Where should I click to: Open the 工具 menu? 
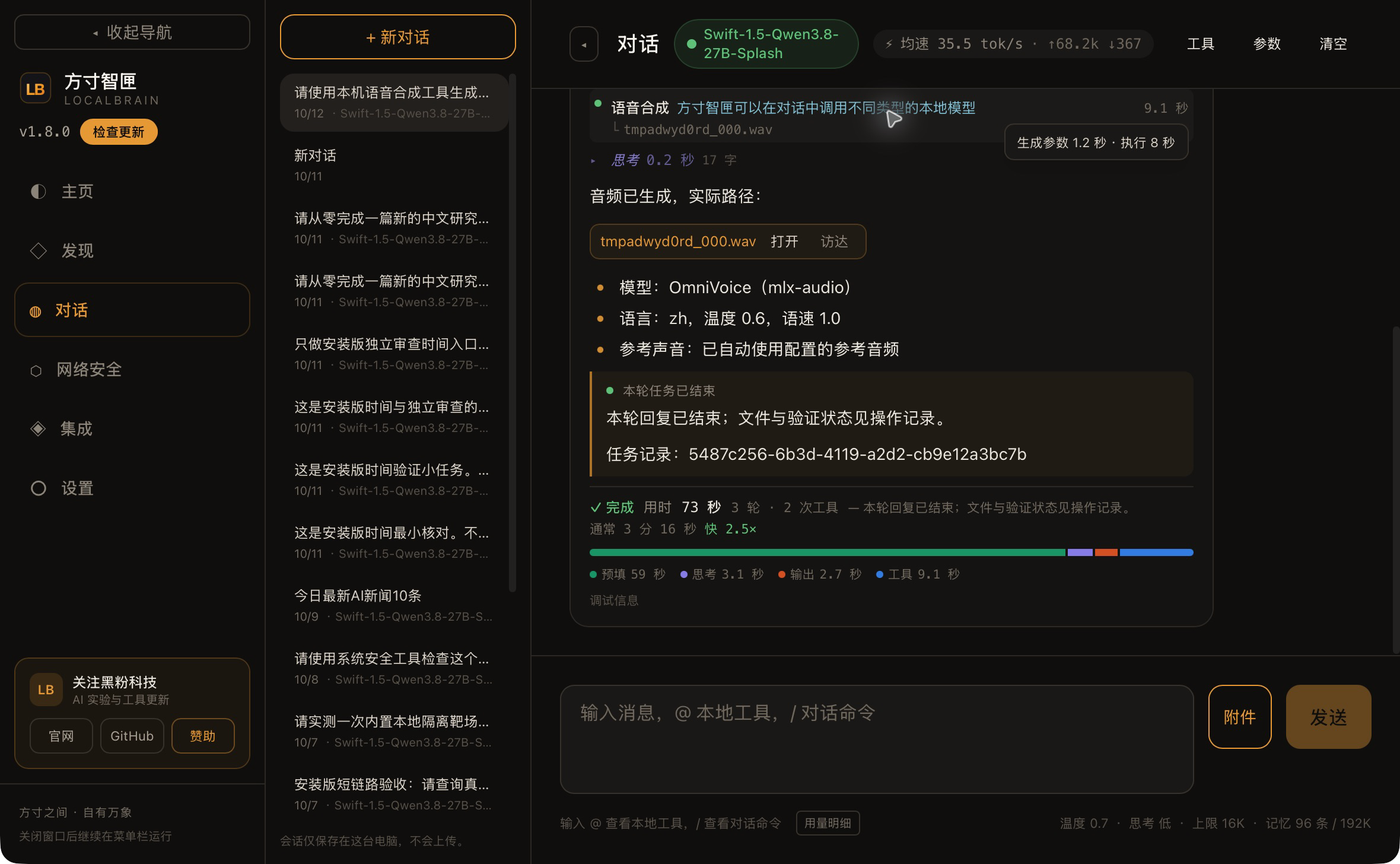[x=1201, y=44]
